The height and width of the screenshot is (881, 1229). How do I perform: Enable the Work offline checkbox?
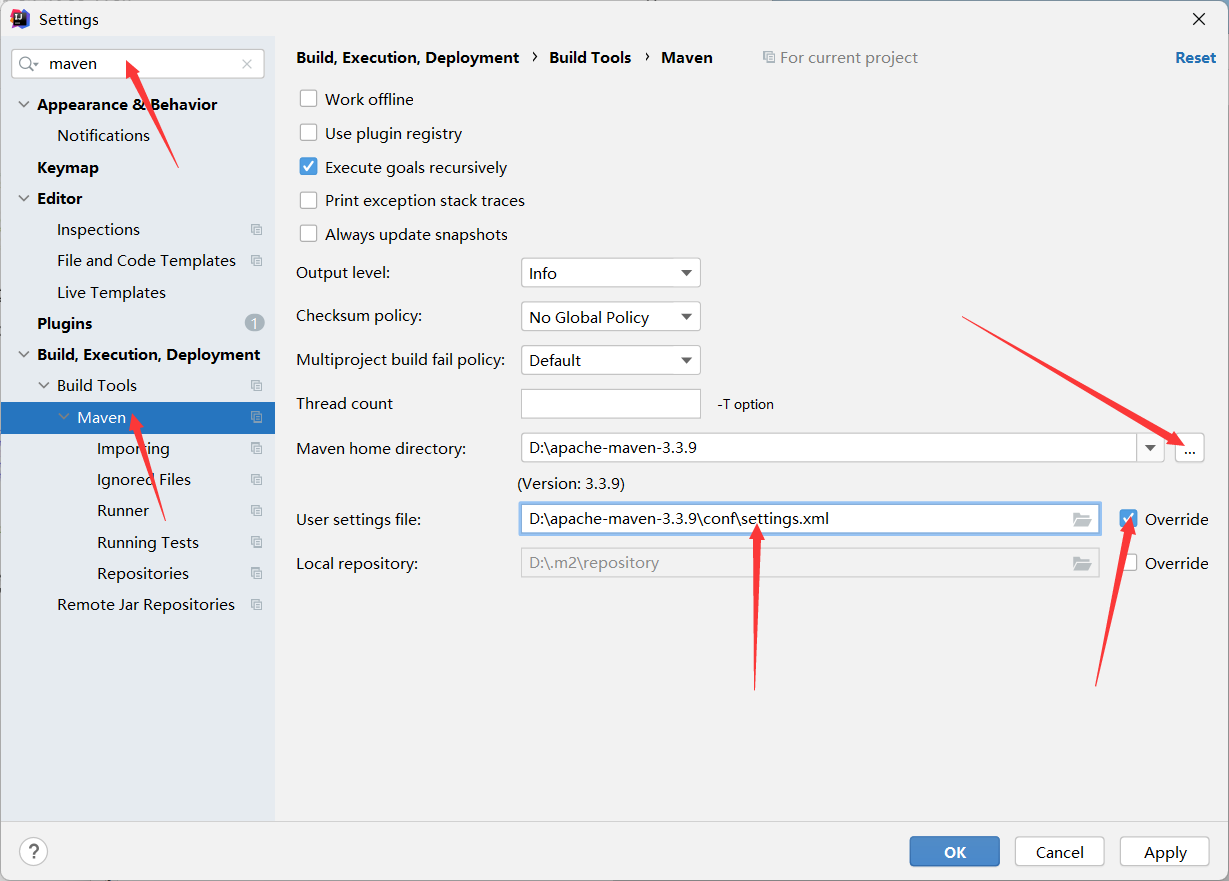point(308,99)
